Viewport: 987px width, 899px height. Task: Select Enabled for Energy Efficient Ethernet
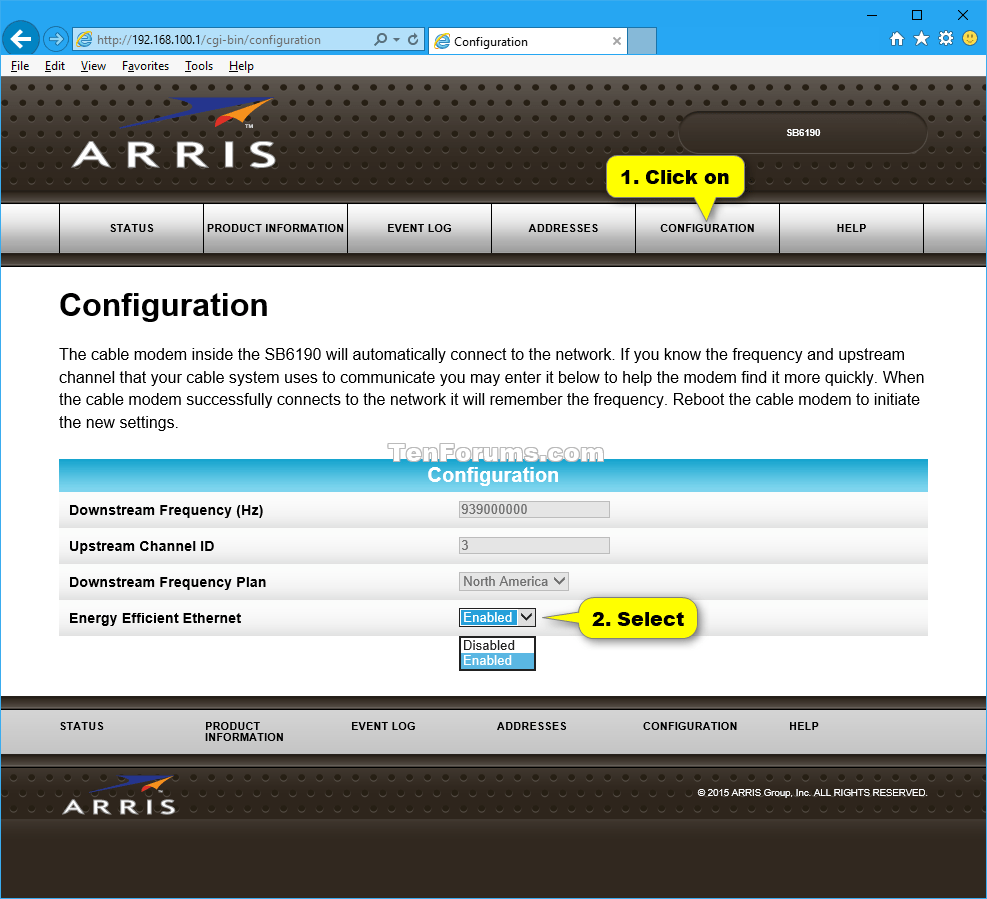point(490,661)
